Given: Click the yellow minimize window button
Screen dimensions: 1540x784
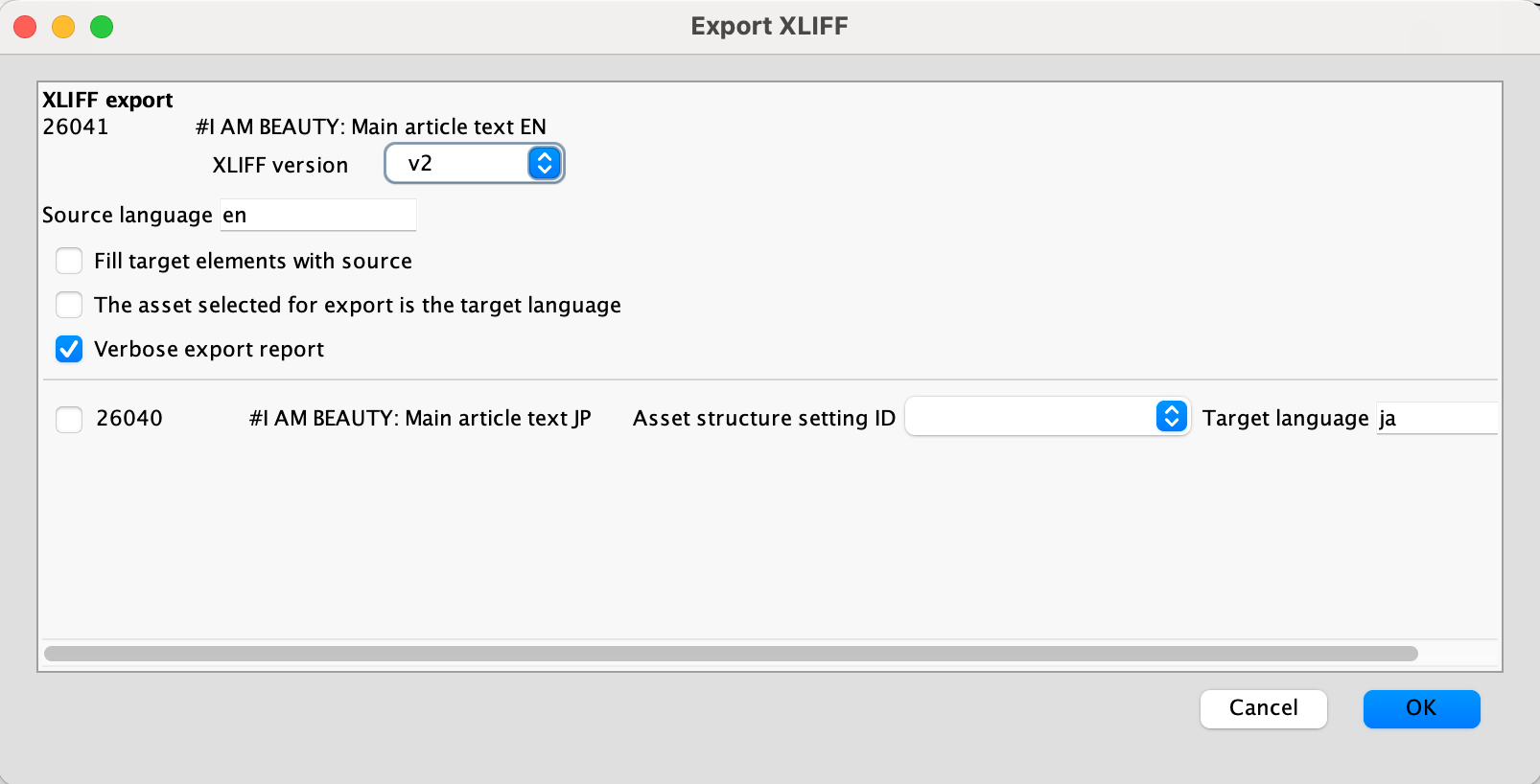Looking at the screenshot, I should (x=63, y=27).
